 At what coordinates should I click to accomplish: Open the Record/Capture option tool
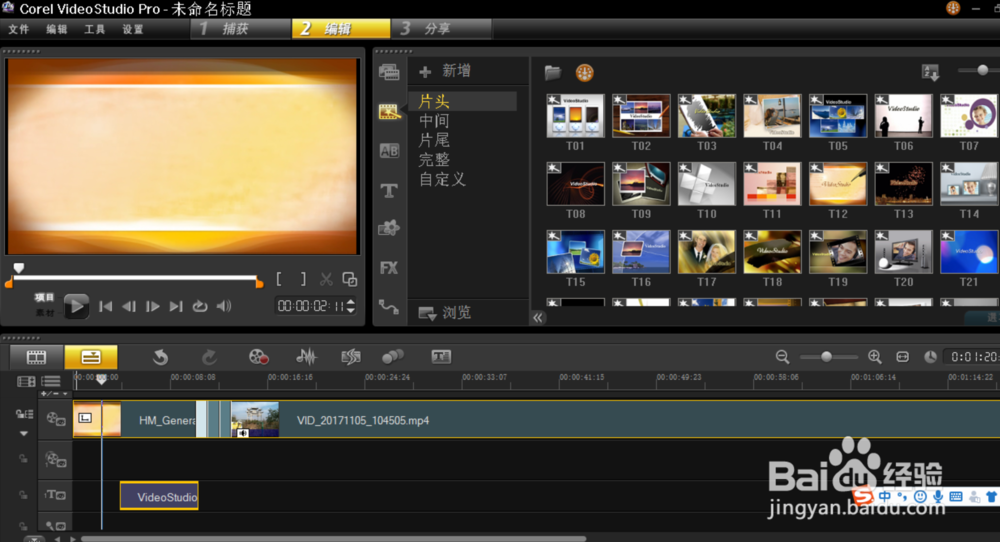[258, 357]
